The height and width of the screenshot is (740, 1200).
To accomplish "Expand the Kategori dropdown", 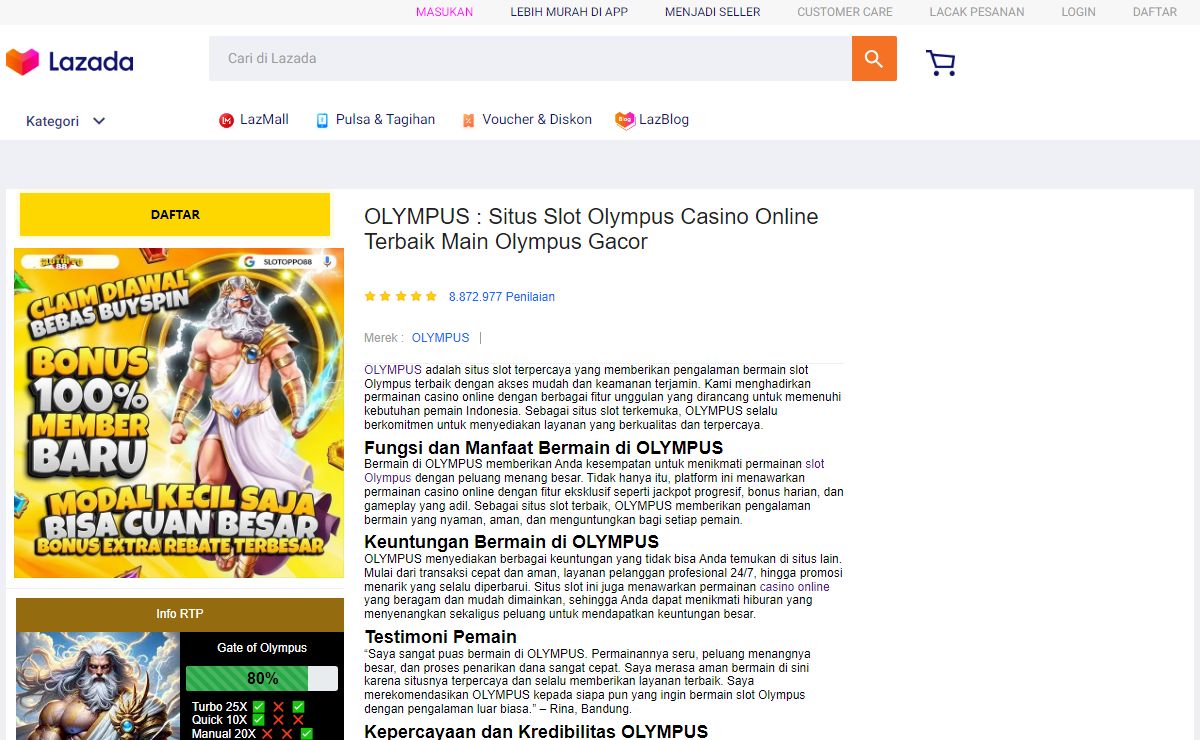I will [x=65, y=121].
